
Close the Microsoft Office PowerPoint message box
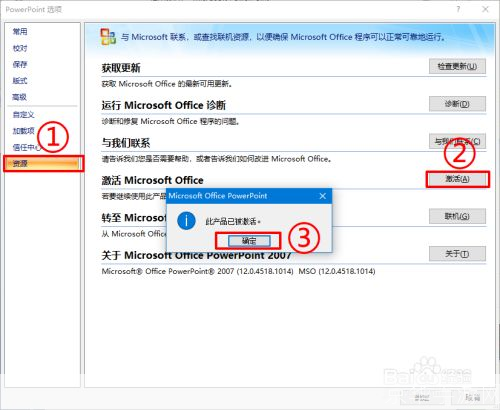tap(322, 196)
